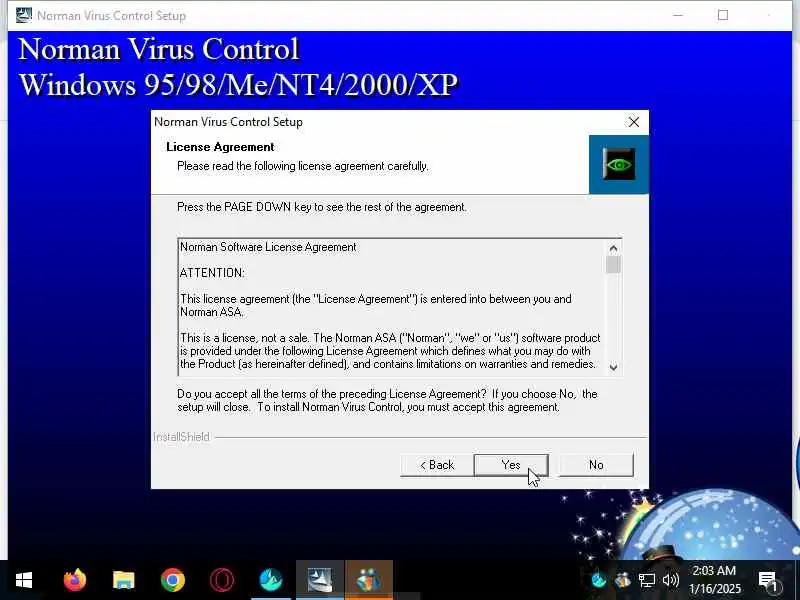
Task: Open the blue wave app in taskbar
Action: click(x=271, y=580)
